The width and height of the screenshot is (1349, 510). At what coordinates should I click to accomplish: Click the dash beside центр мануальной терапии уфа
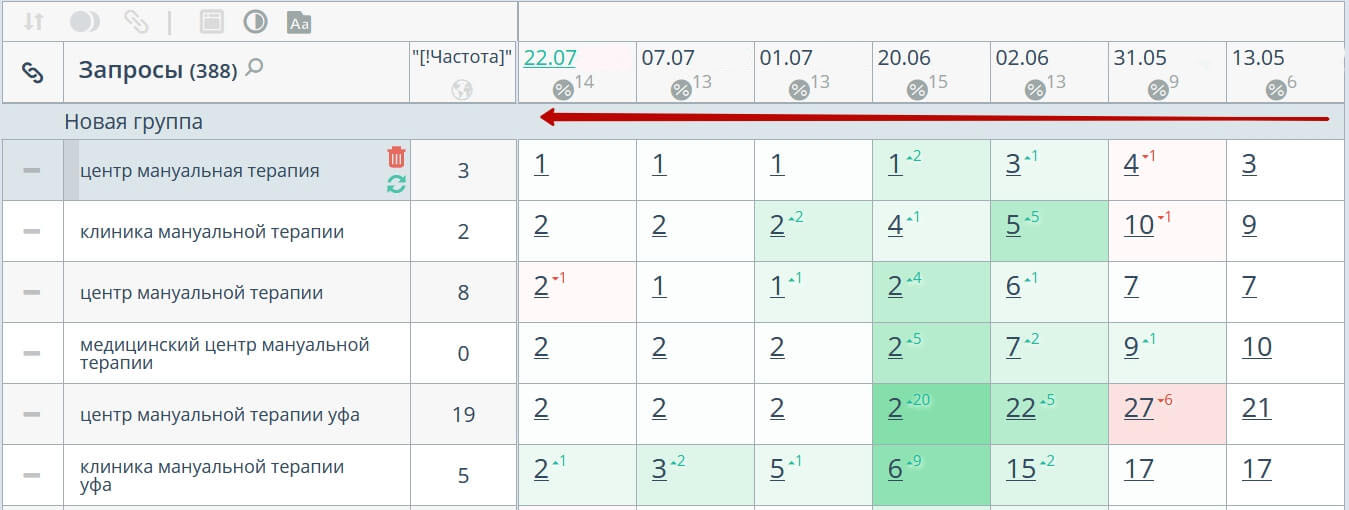32,414
